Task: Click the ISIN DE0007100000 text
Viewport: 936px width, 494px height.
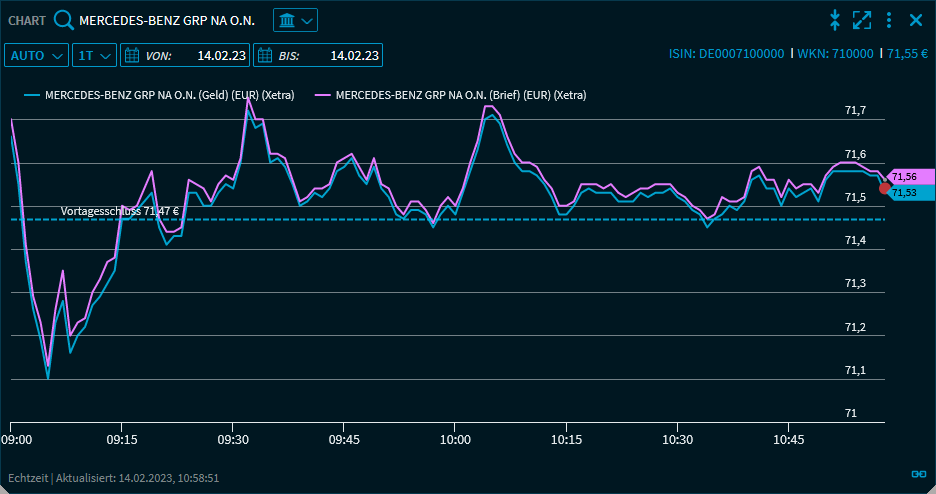Action: pos(726,53)
